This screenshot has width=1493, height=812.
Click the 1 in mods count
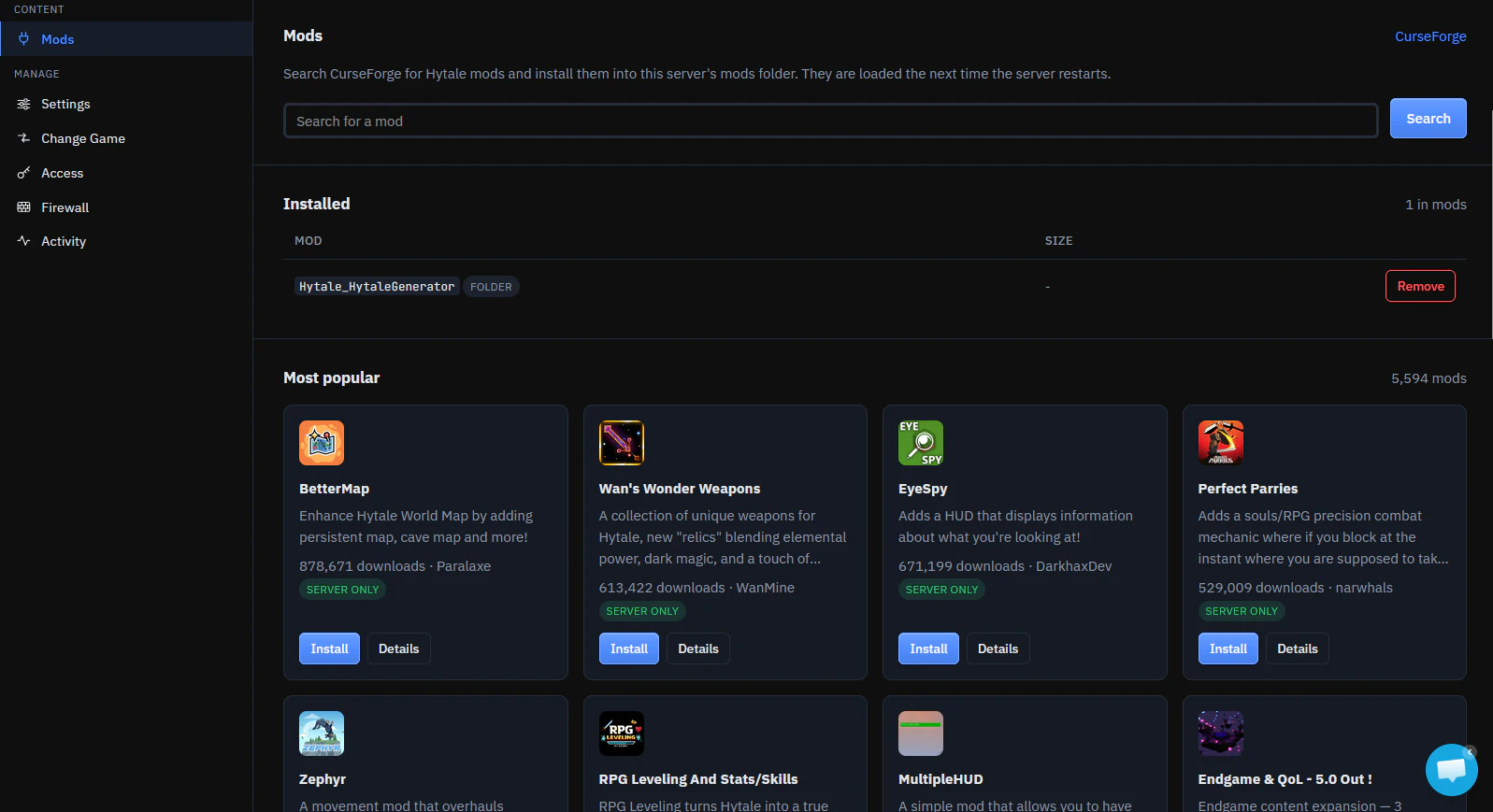(x=1436, y=205)
